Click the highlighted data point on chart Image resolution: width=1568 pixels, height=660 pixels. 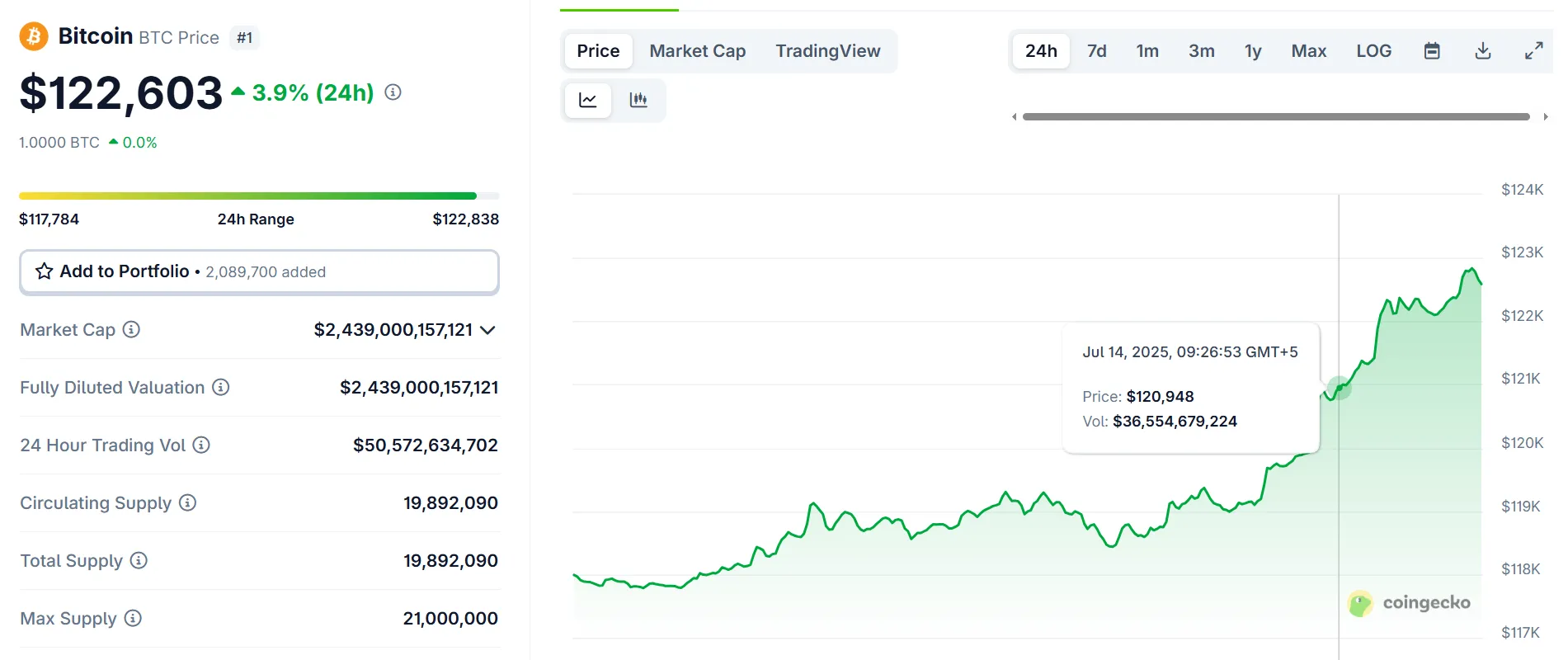coord(1339,387)
